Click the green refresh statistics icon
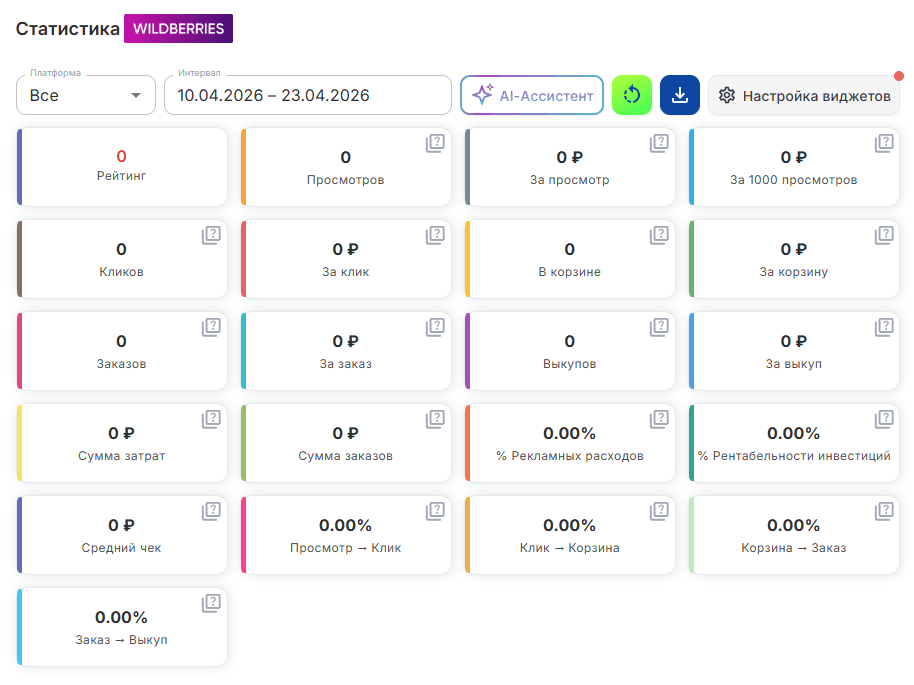914x685 pixels. coord(632,95)
